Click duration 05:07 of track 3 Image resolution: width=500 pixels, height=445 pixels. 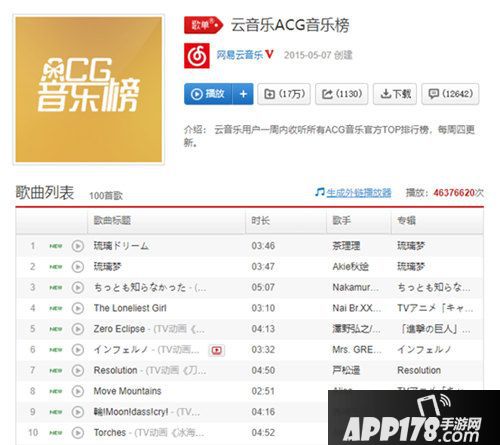tap(263, 287)
